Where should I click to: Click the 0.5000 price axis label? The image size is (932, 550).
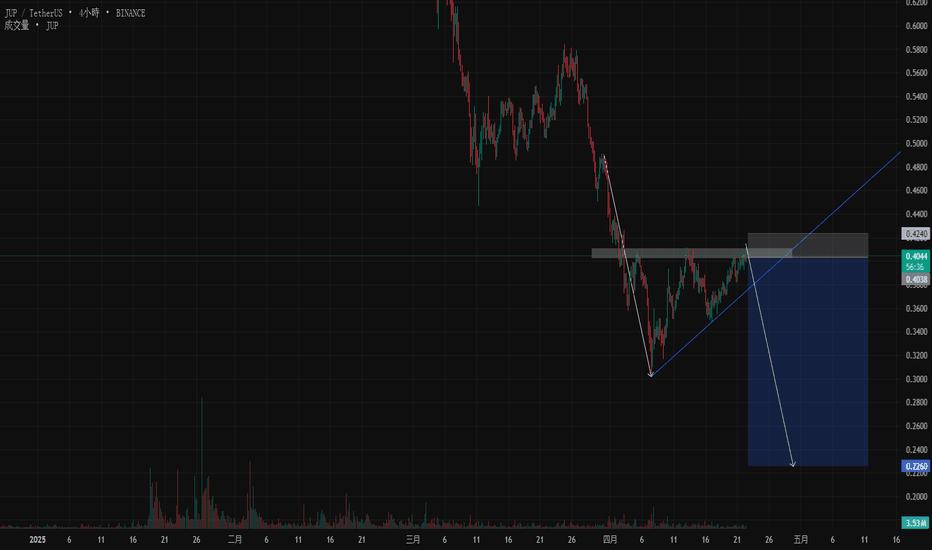coord(916,143)
